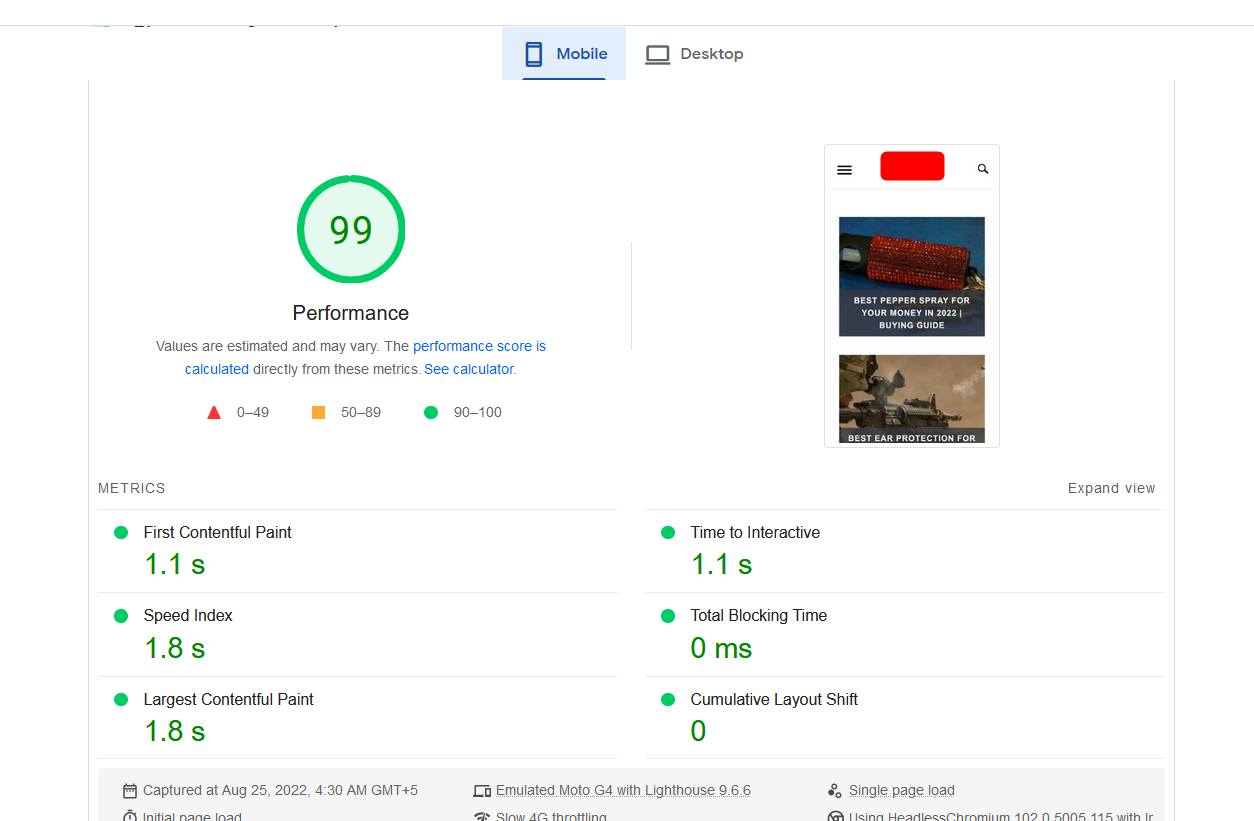This screenshot has width=1254, height=821.
Task: Click the single page load icon
Action: click(x=835, y=790)
